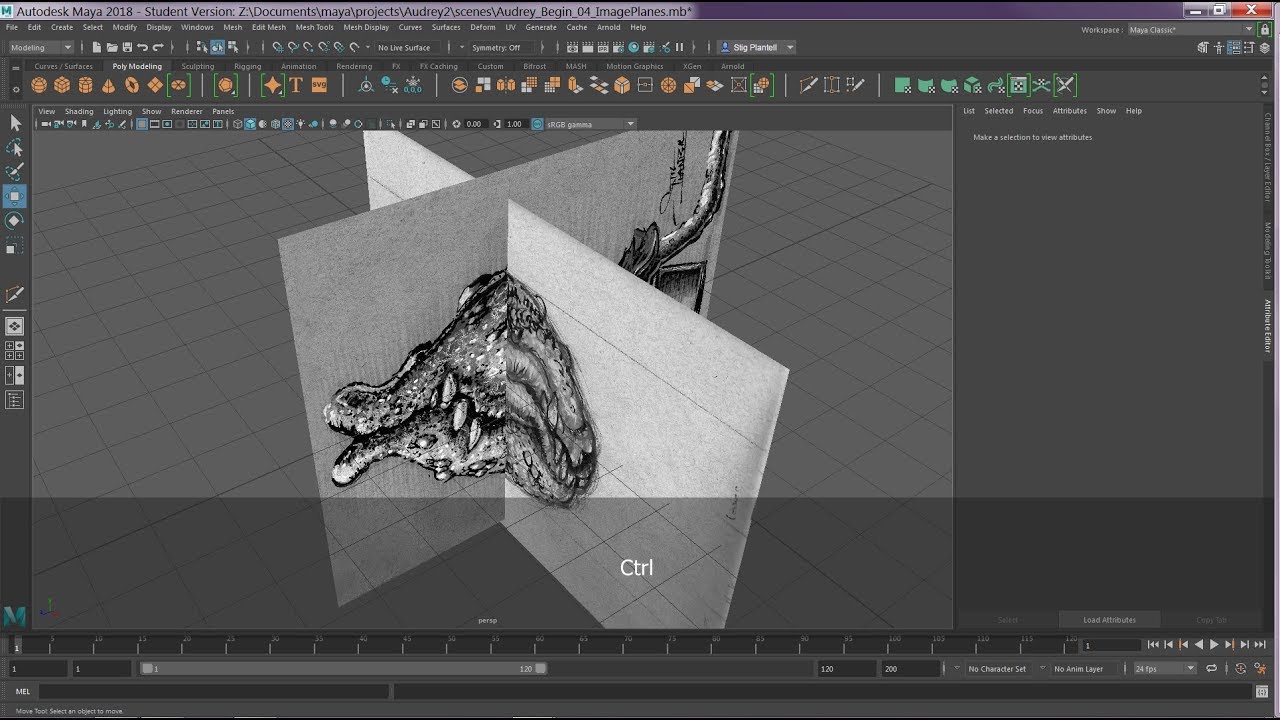The height and width of the screenshot is (720, 1280).
Task: Create a polygon sphere from the shelf
Action: coord(39,85)
